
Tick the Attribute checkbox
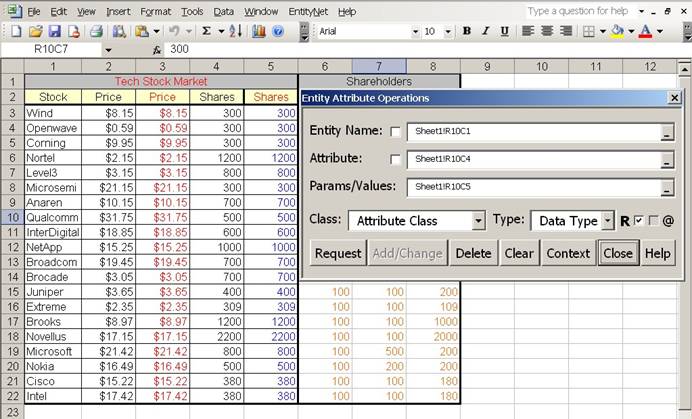(395, 159)
